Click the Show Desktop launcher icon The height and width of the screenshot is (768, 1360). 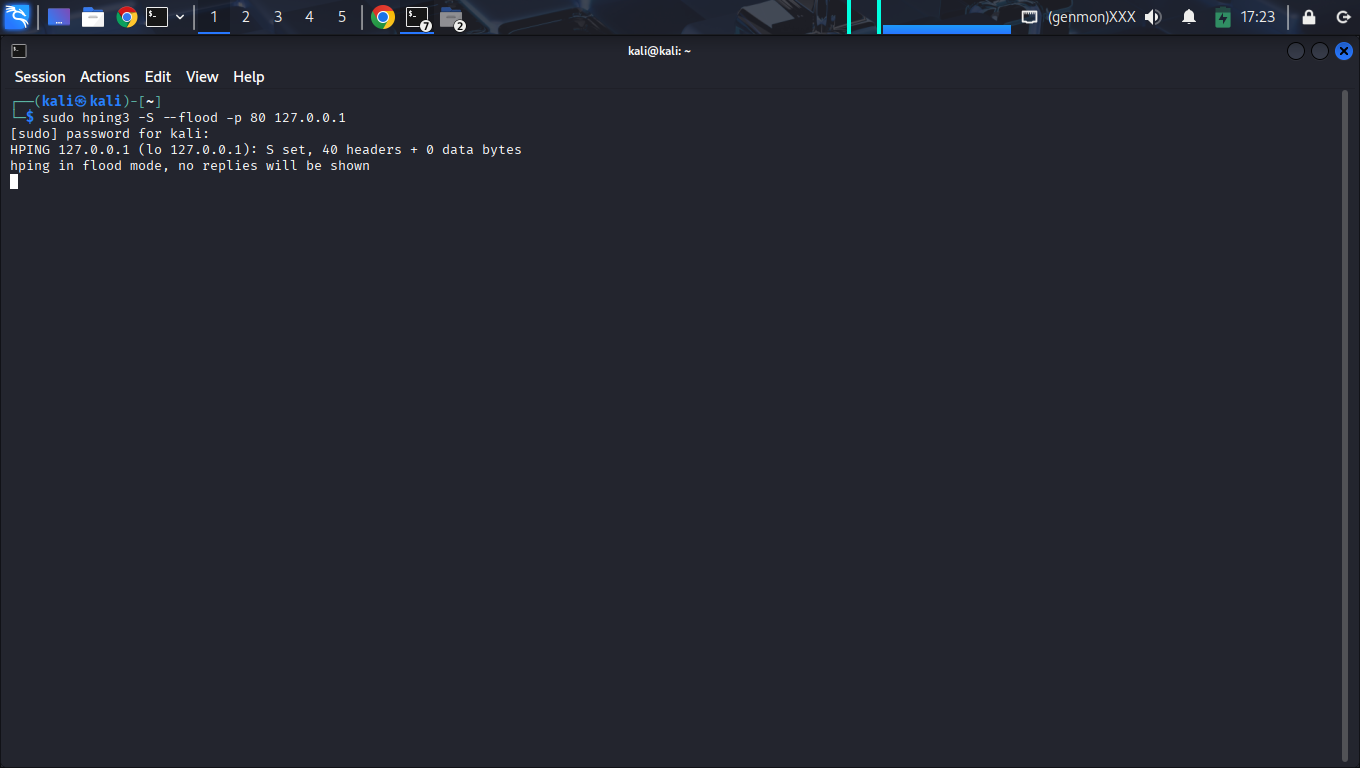59,17
